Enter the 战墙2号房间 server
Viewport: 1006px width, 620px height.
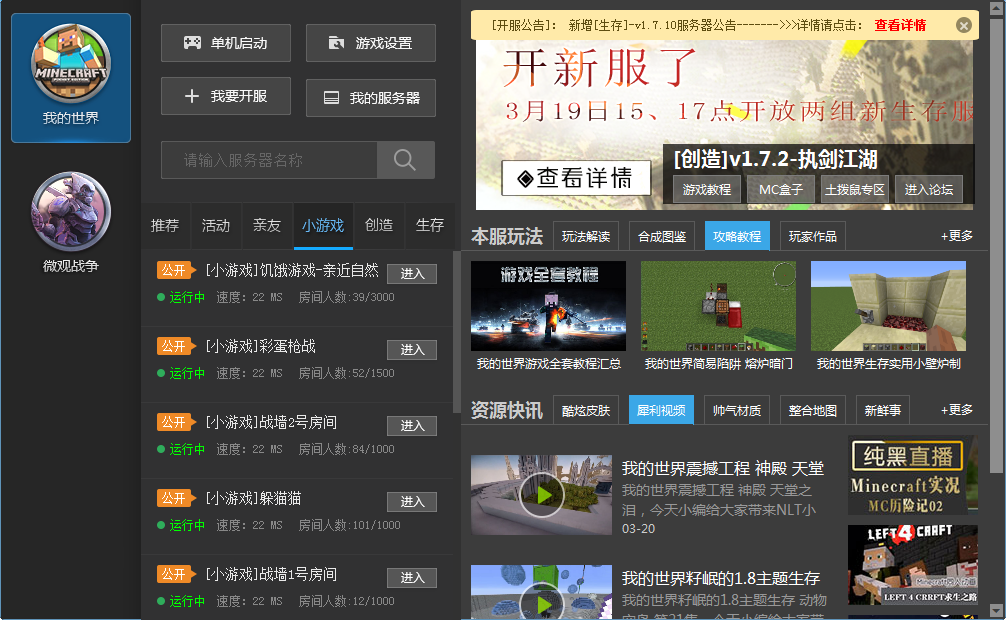(x=412, y=426)
